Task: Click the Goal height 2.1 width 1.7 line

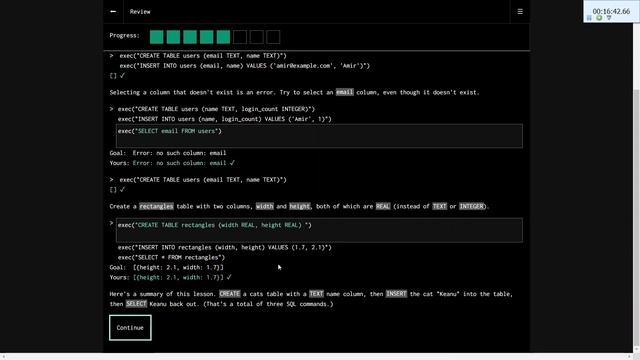Action: (x=167, y=267)
